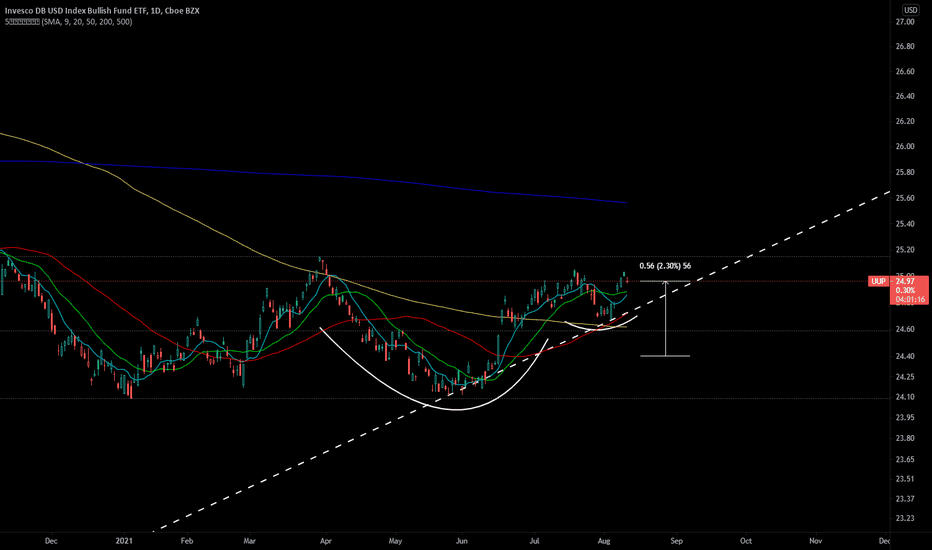The width and height of the screenshot is (932, 550).
Task: Click the 23.37 price axis label
Action: 905,499
